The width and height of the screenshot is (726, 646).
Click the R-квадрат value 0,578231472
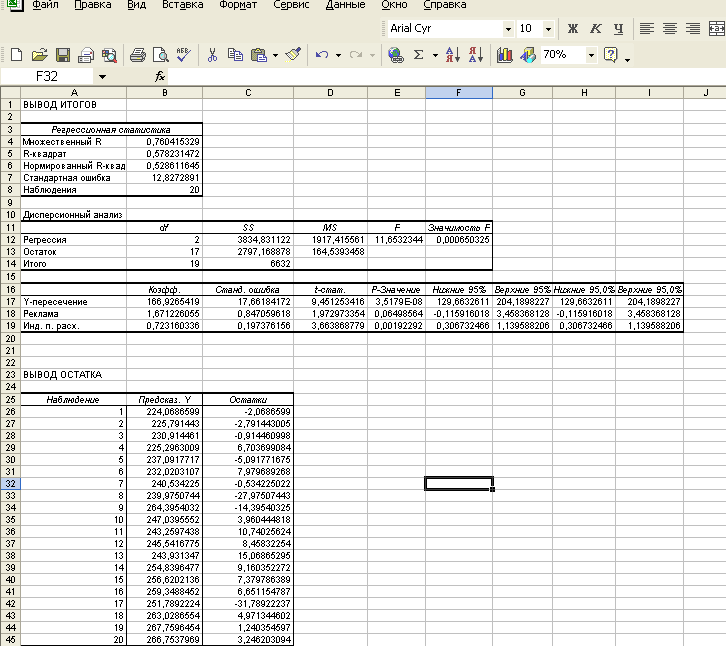[x=164, y=154]
